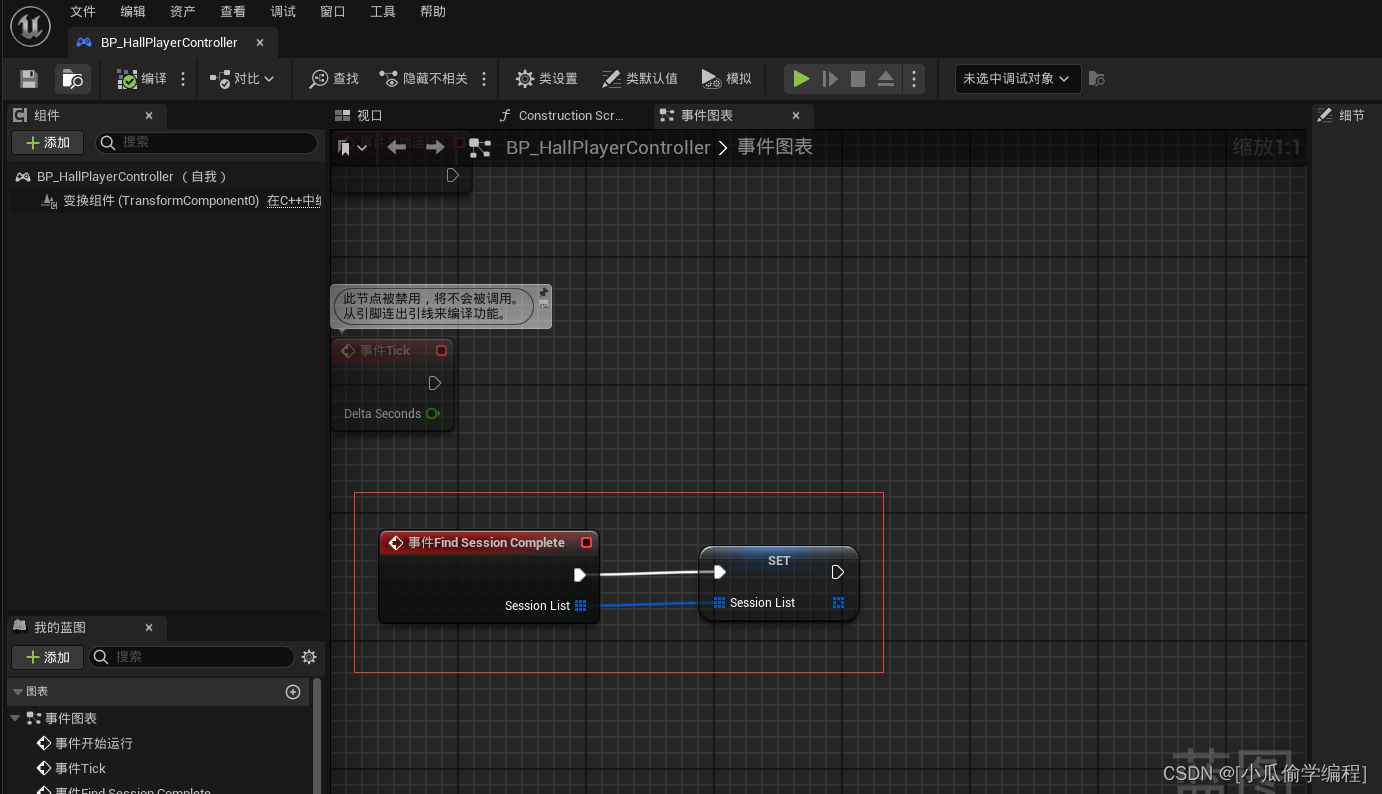1382x794 pixels.
Task: Open the 调试 menu
Action: 283,12
